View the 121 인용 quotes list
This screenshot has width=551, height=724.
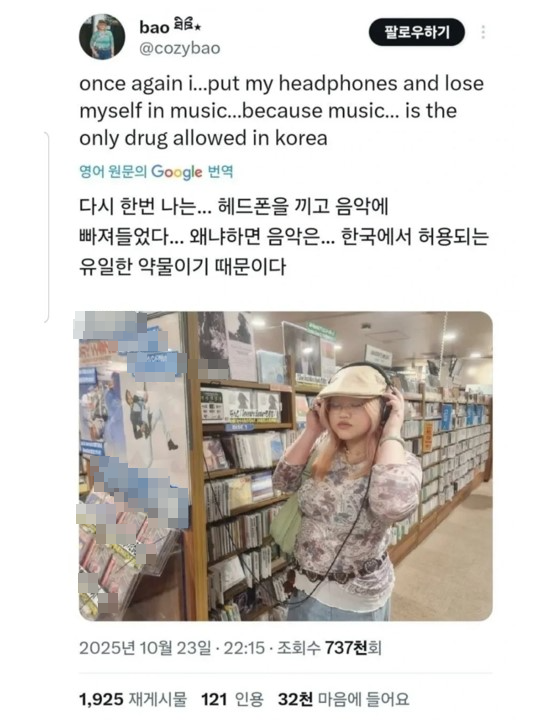232,699
